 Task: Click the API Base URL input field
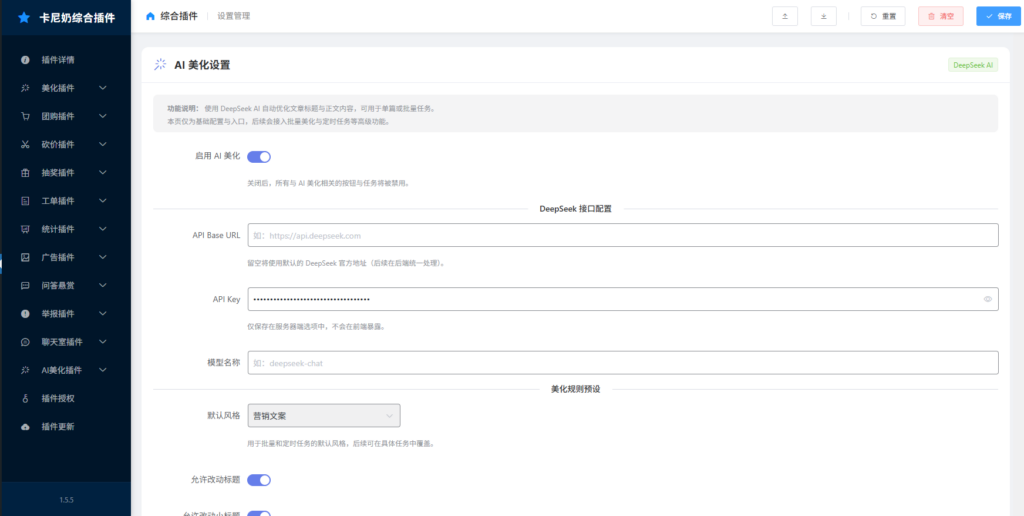coord(622,235)
